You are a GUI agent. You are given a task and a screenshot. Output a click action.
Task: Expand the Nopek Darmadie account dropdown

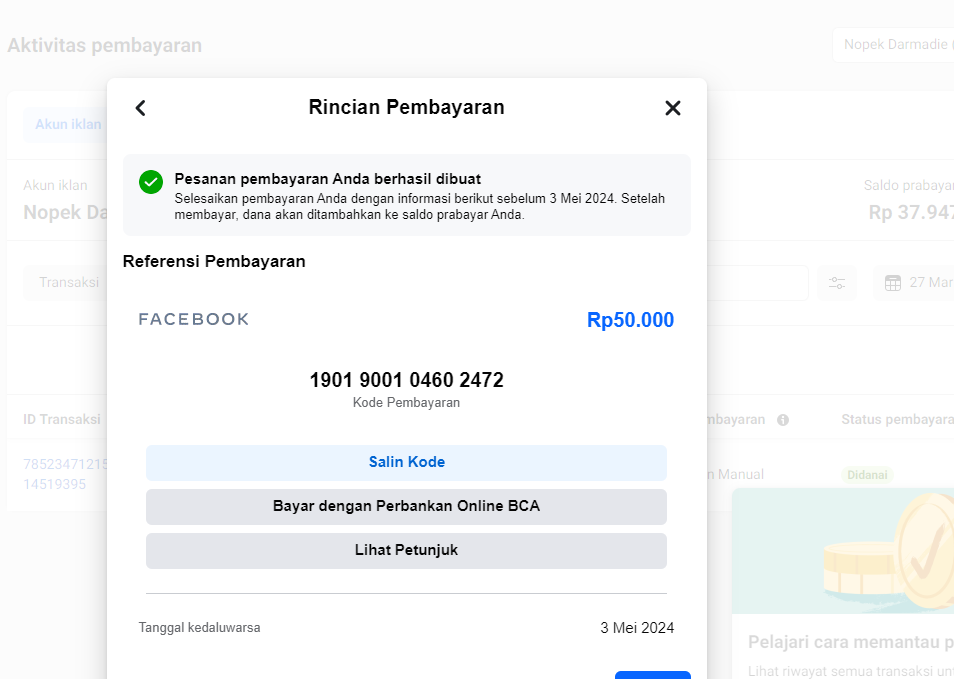click(x=895, y=45)
